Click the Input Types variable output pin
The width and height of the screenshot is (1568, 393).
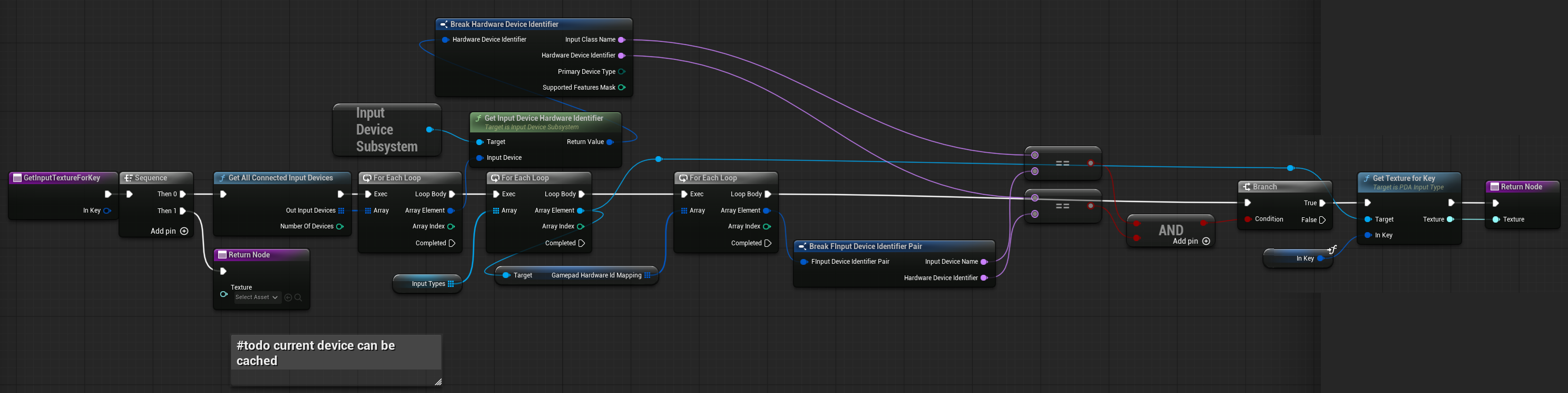click(x=450, y=283)
